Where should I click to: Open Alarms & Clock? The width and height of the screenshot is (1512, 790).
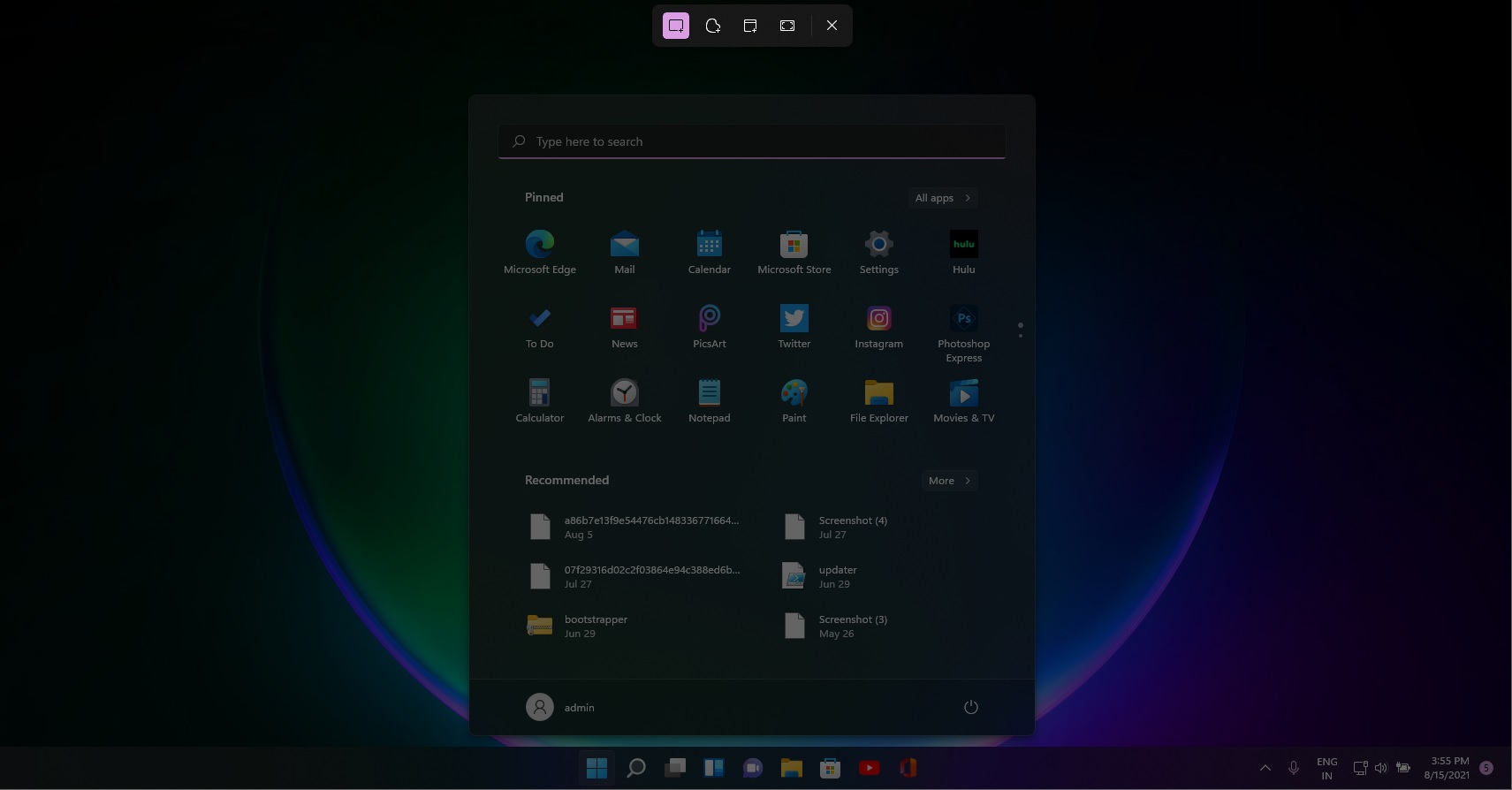pyautogui.click(x=625, y=401)
